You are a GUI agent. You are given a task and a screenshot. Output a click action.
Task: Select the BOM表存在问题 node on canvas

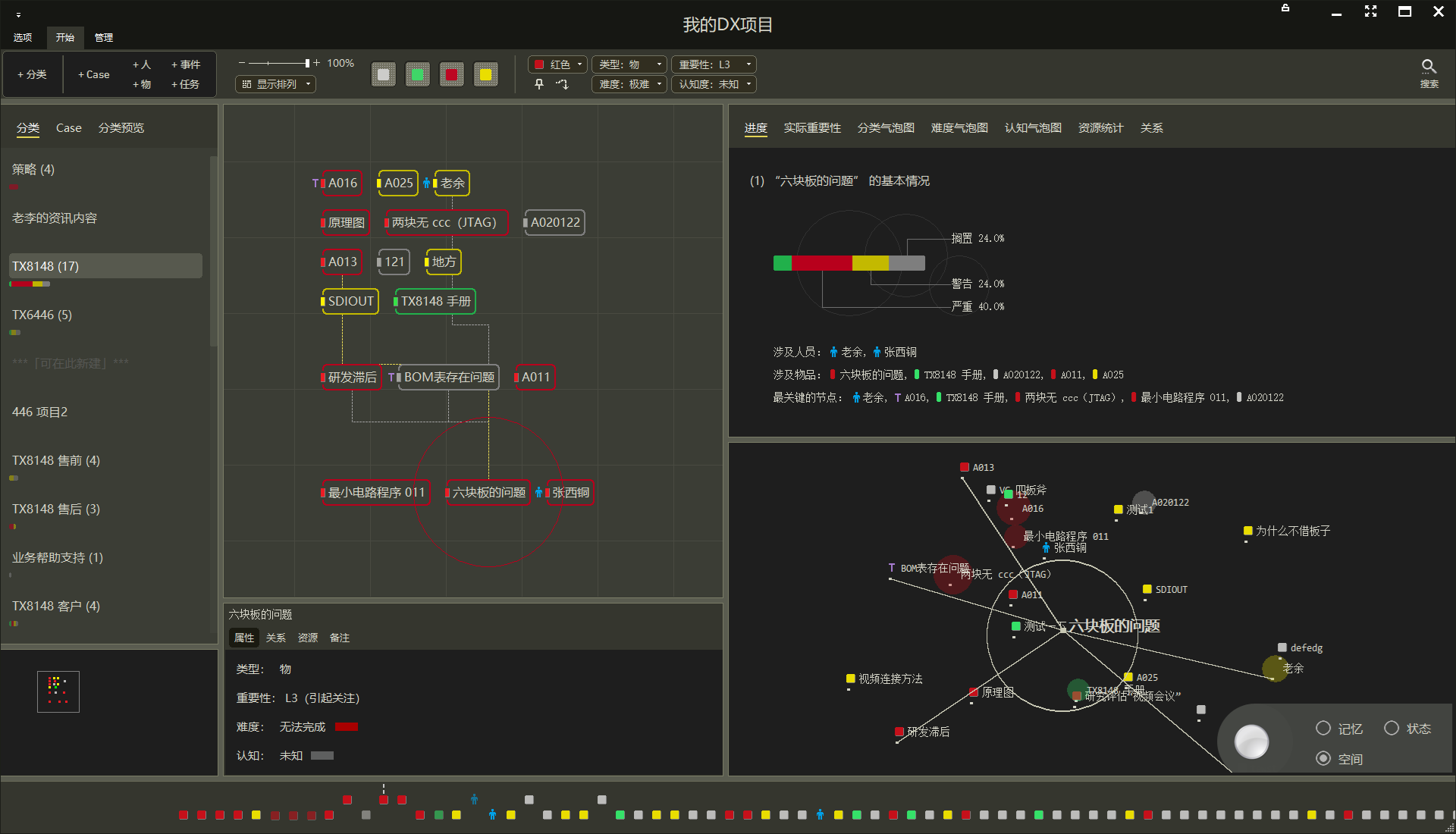448,377
